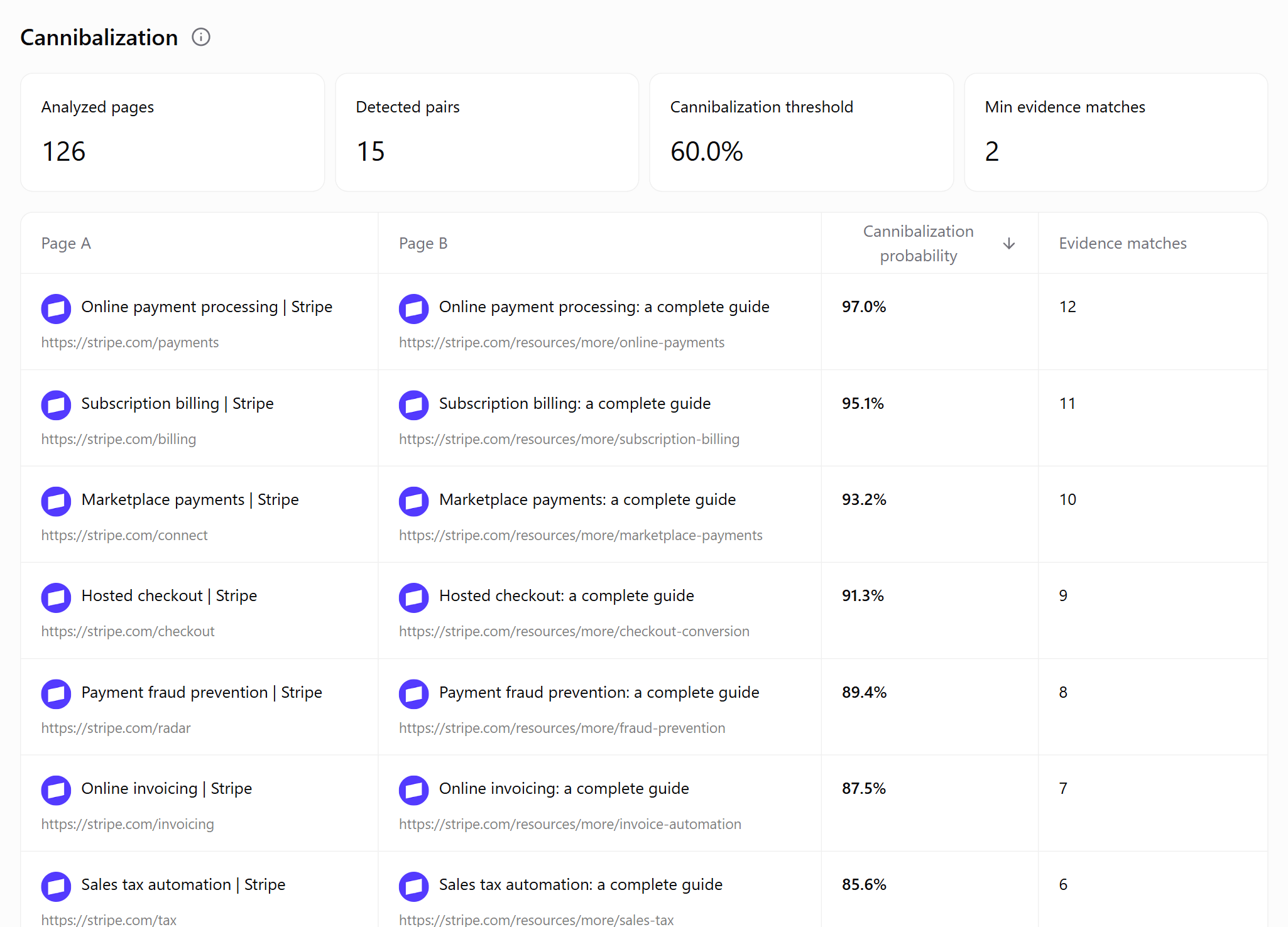
Task: Click favicon beside Online payment processing | Stripe
Action: click(56, 309)
